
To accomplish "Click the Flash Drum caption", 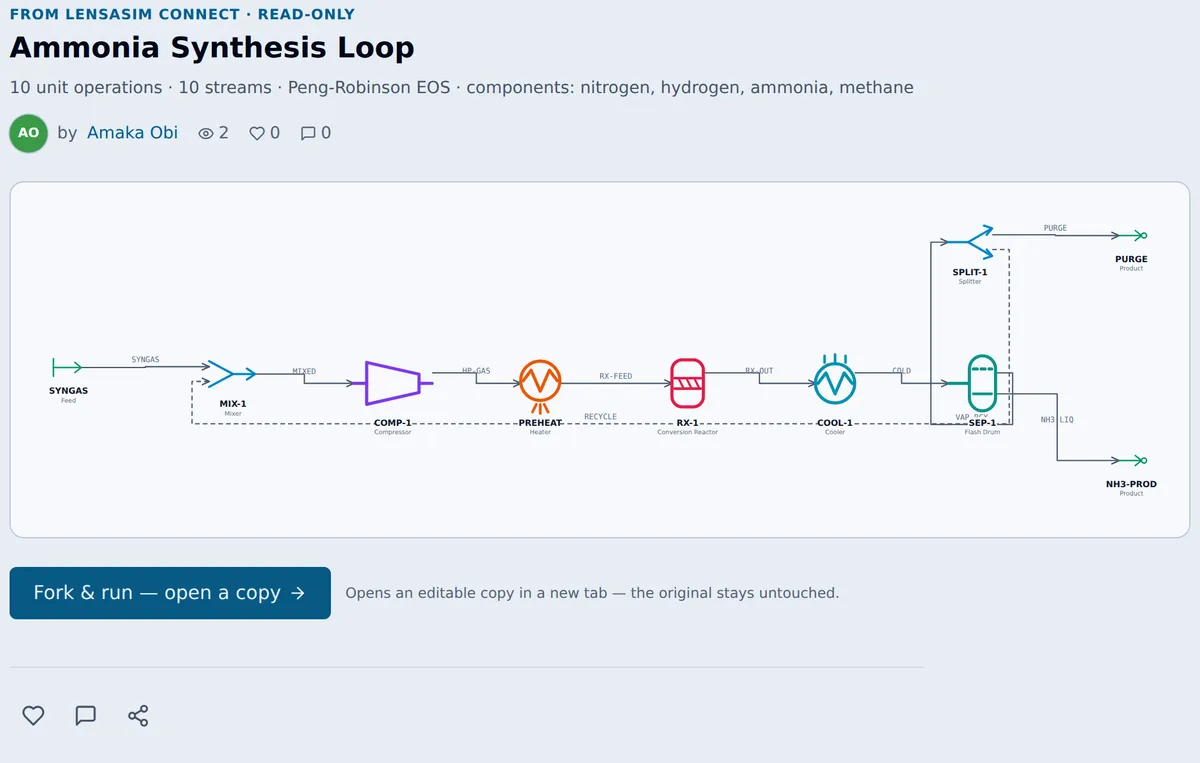I will click(x=982, y=432).
